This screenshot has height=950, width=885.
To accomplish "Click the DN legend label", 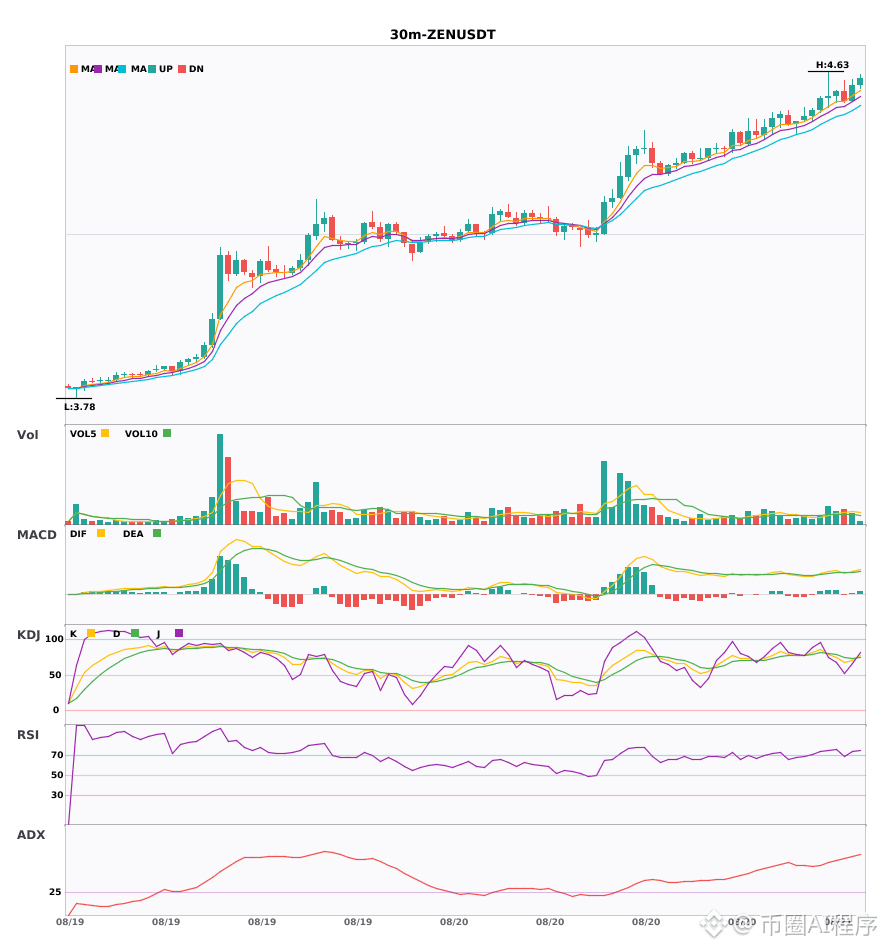I will click(x=196, y=69).
